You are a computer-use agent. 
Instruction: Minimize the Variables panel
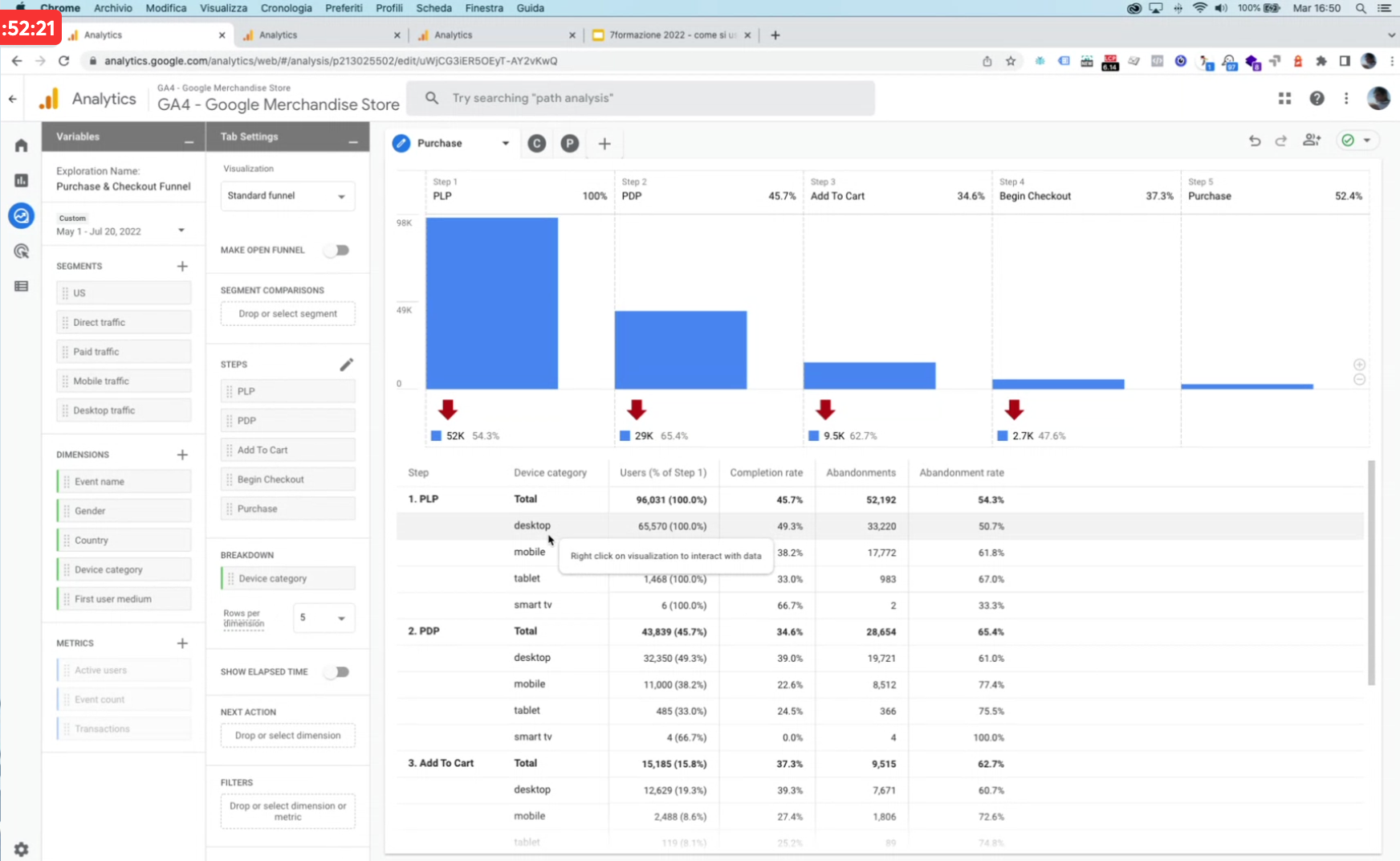point(189,141)
